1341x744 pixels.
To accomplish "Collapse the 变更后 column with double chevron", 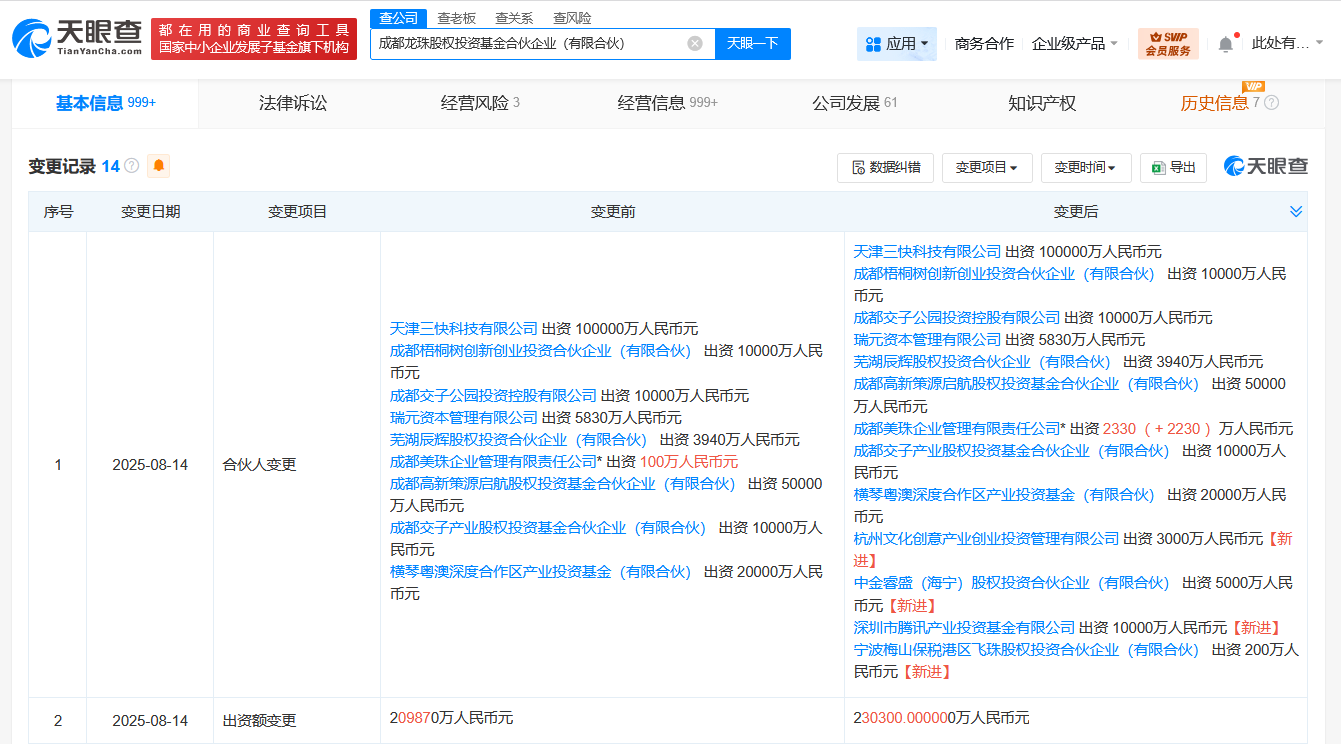I will pos(1296,211).
